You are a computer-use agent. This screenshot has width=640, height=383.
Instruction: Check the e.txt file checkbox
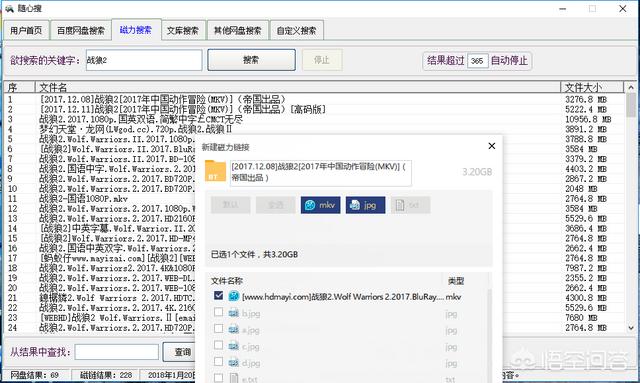tap(218, 378)
